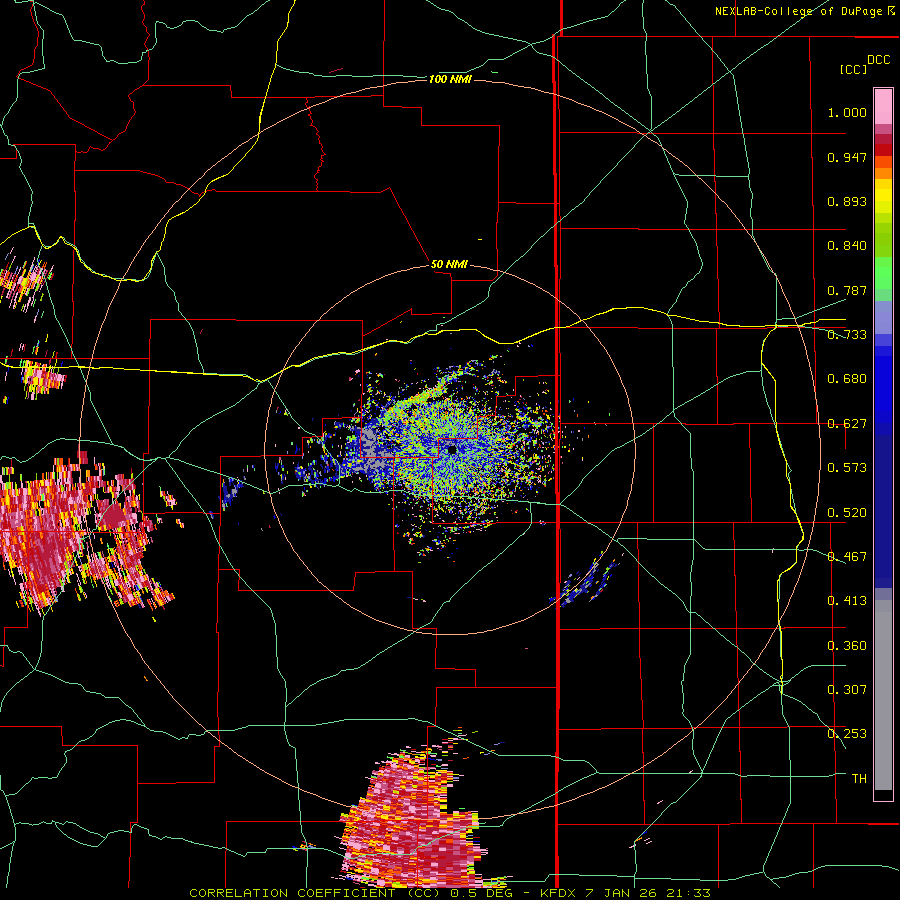Select the 0.680 scale value
900x900 pixels.
coord(847,379)
